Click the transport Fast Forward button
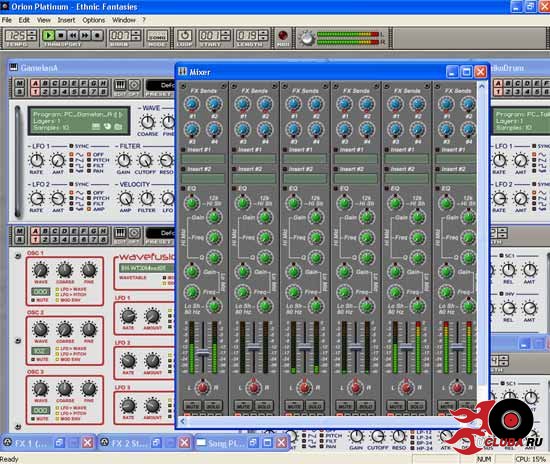550x464 pixels. 85,35
